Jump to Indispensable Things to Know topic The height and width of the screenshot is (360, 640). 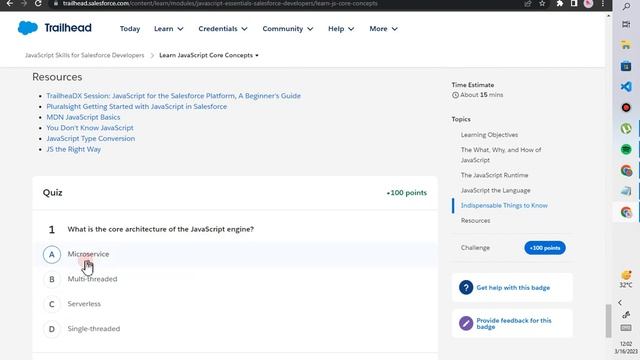click(504, 205)
